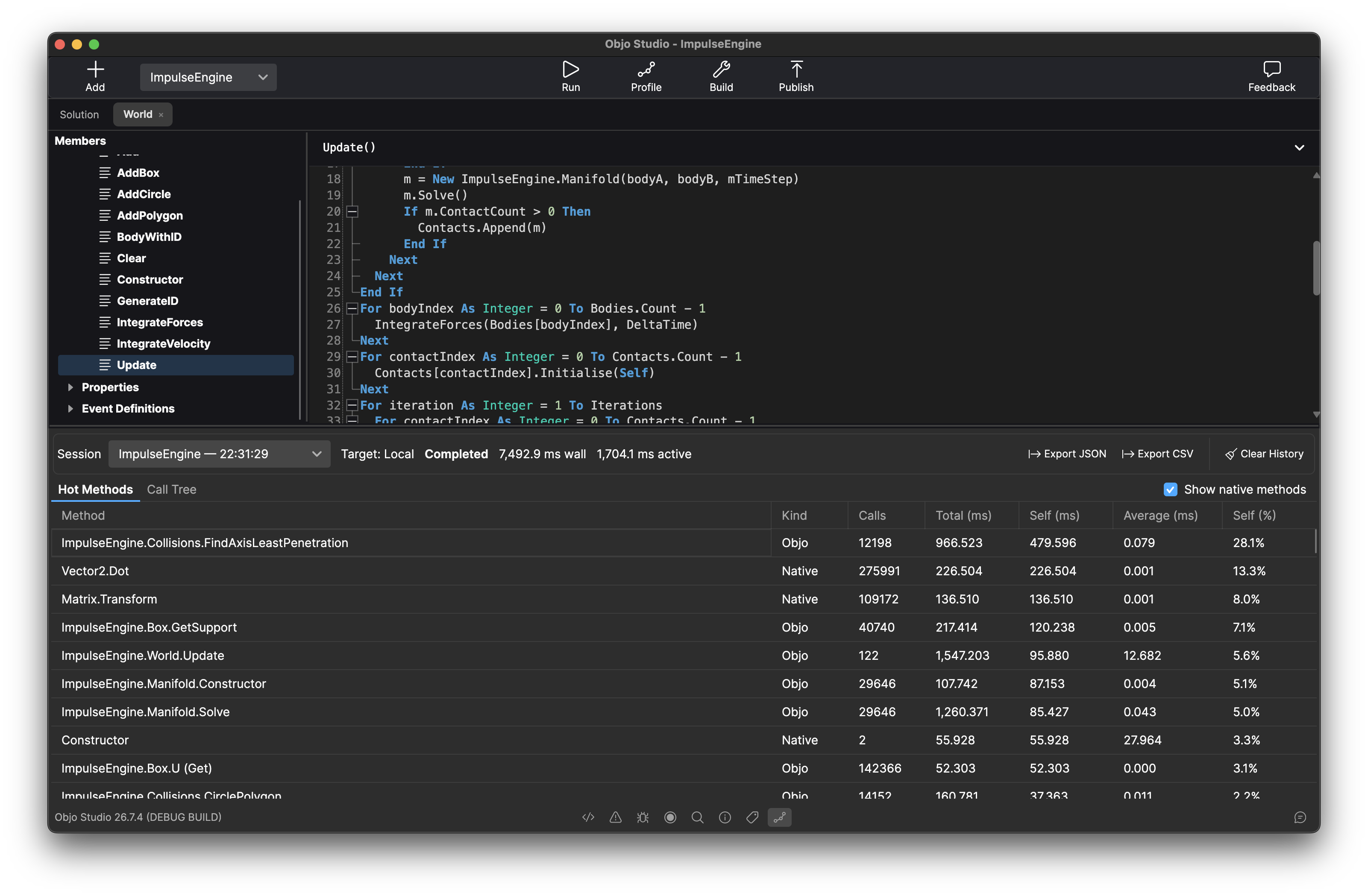Run the project with the play icon
1368x896 pixels.
570,70
